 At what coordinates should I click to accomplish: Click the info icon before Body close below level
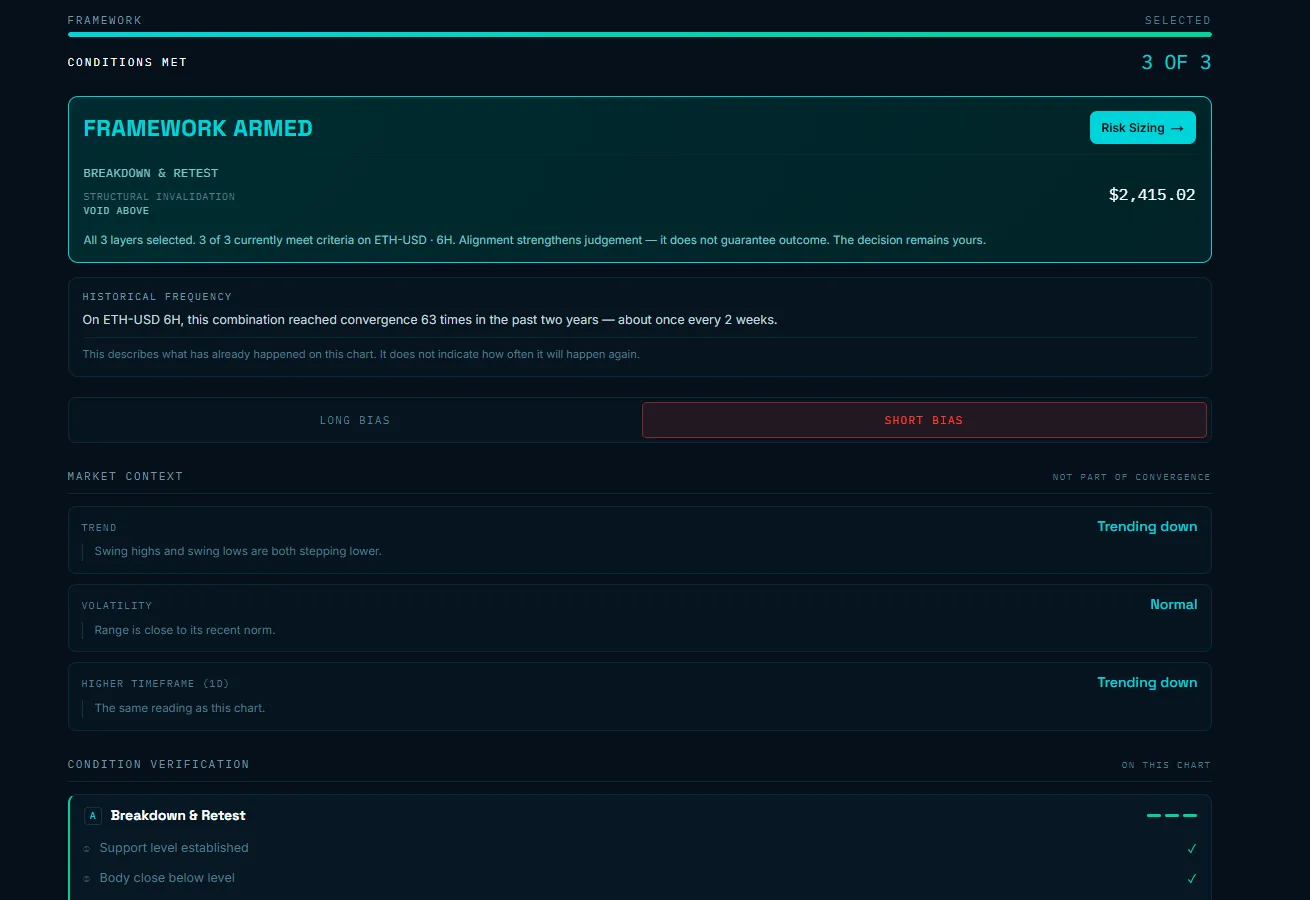coord(86,879)
